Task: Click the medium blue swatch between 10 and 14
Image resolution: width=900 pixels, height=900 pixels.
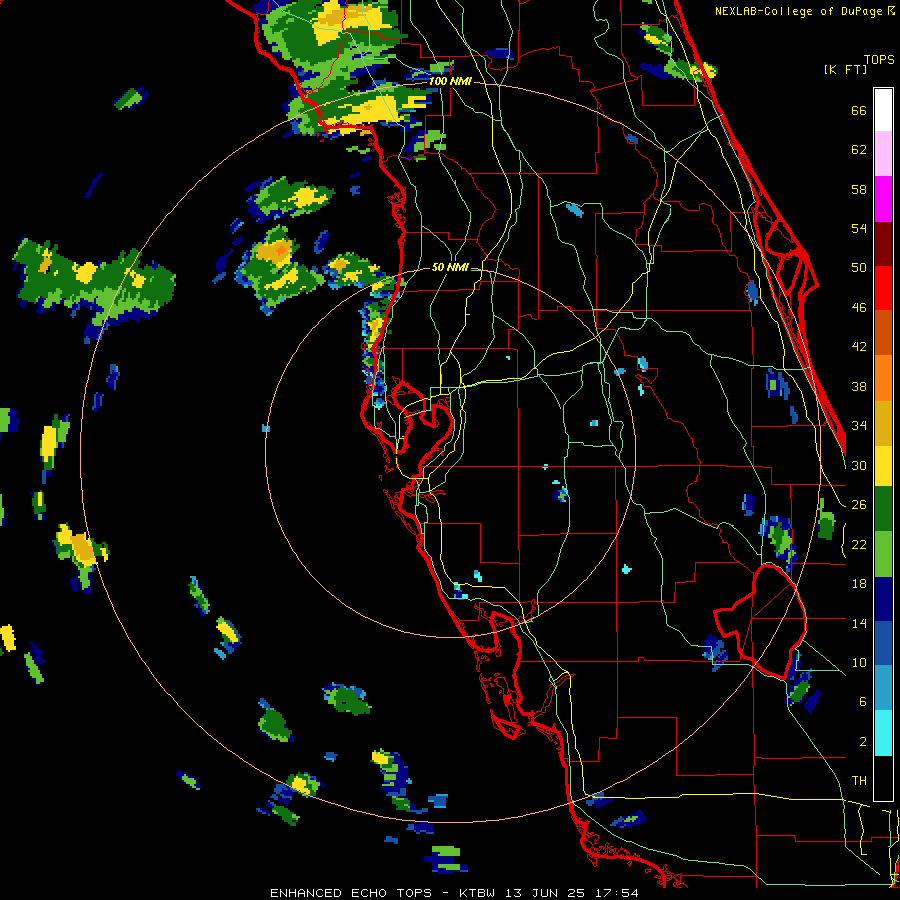Action: [883, 644]
